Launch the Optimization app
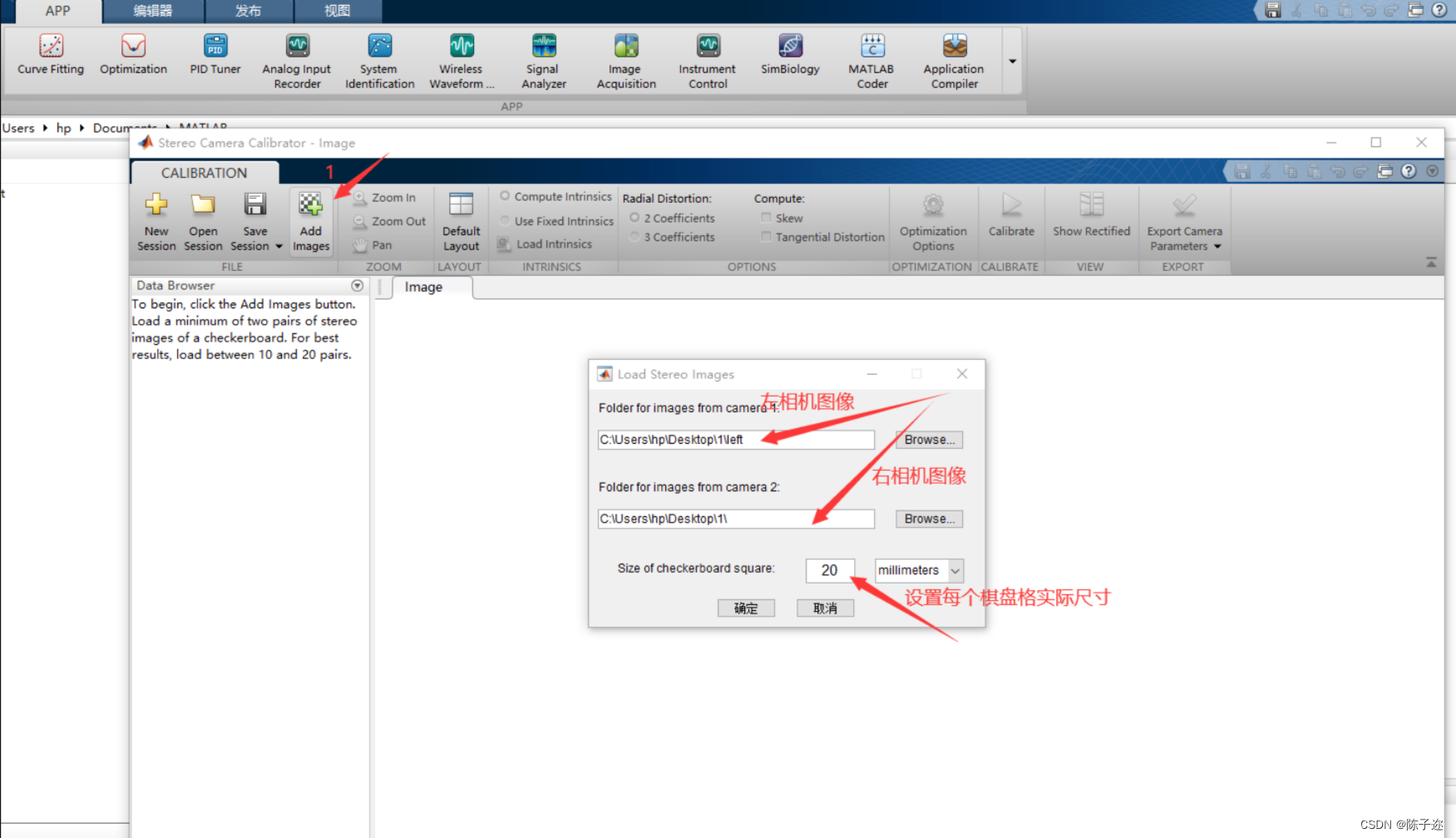Screen dimensions: 1456x838 (x=133, y=56)
